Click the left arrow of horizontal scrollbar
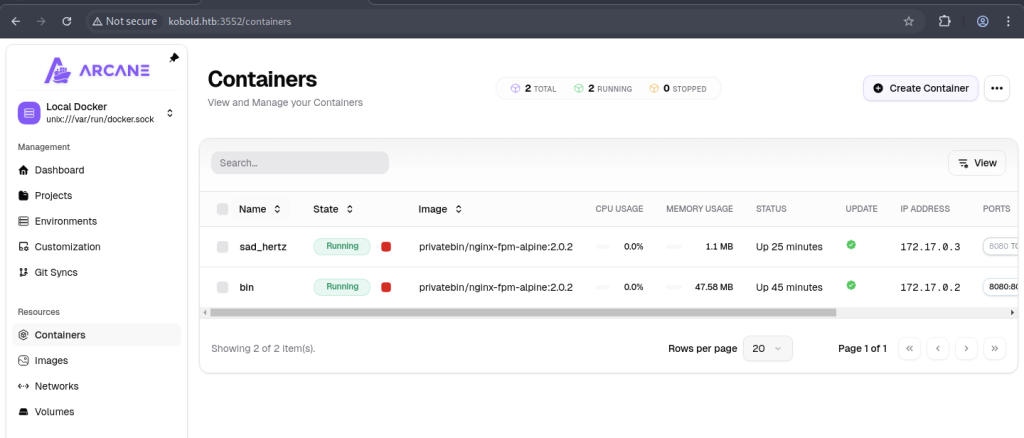 205,313
